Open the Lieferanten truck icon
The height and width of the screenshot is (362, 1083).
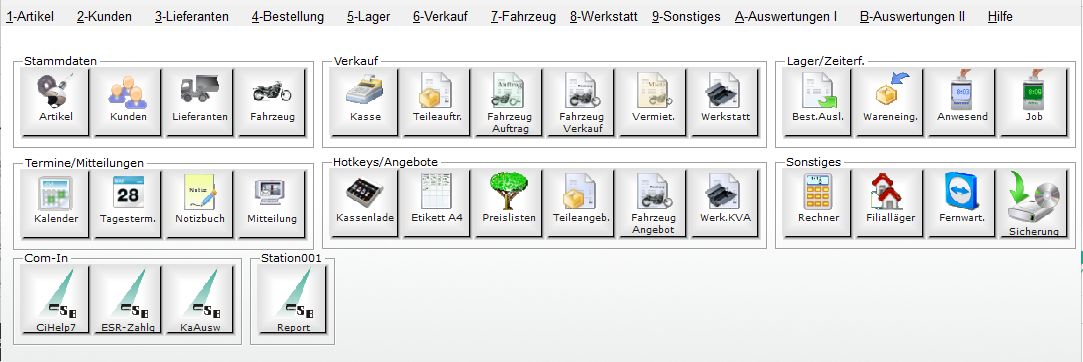pyautogui.click(x=200, y=101)
